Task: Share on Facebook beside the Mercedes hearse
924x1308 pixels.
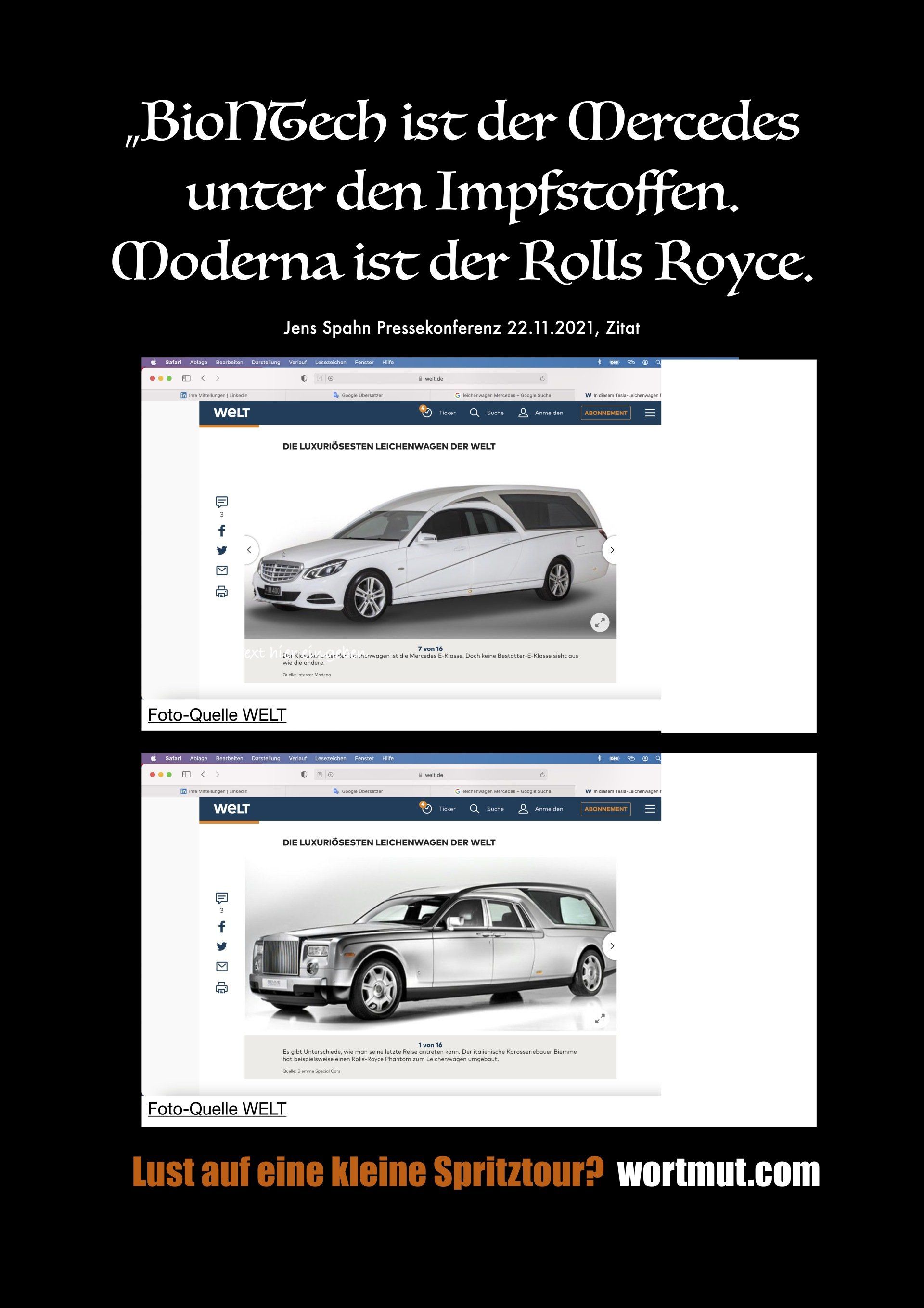Action: coord(221,531)
